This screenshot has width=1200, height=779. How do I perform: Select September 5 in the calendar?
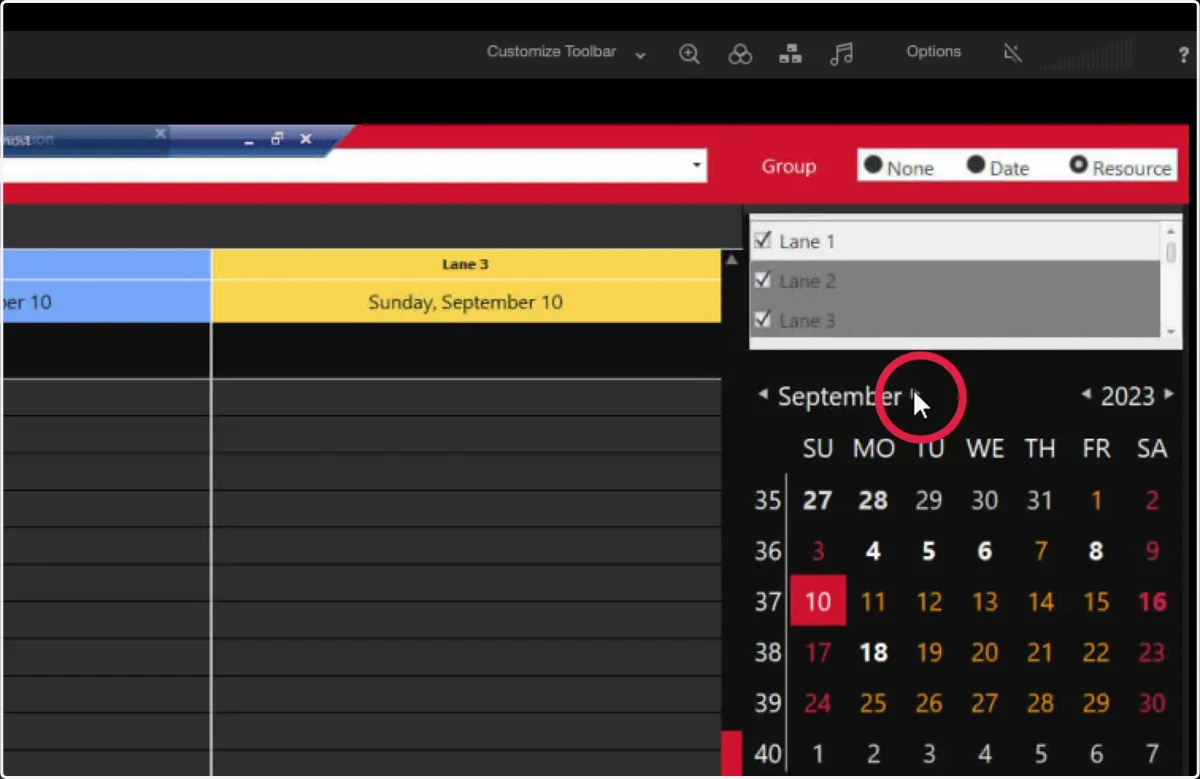click(929, 551)
